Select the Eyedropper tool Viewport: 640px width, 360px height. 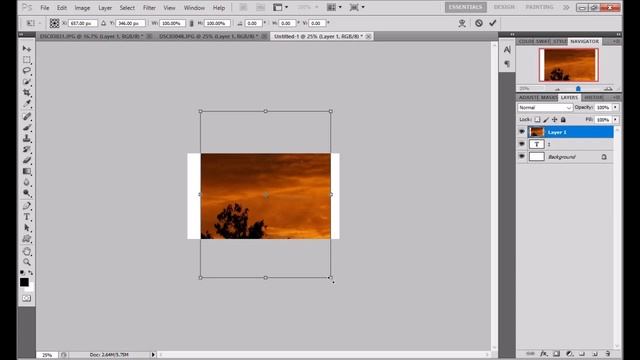tap(27, 104)
